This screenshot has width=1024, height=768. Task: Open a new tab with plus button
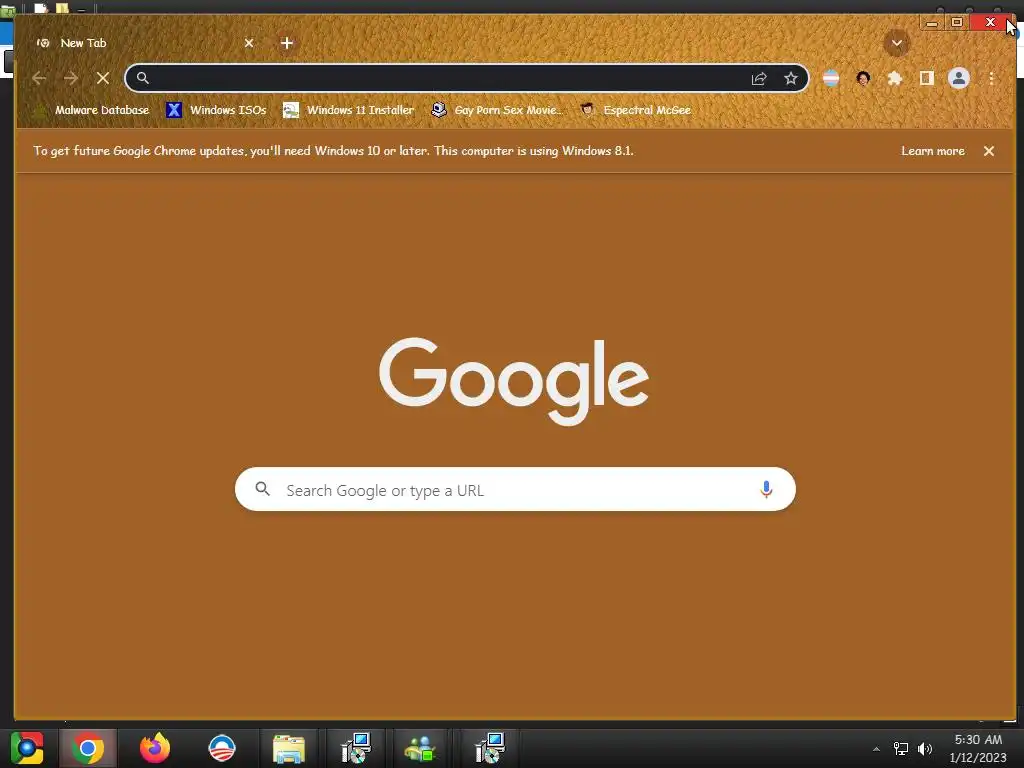[287, 43]
